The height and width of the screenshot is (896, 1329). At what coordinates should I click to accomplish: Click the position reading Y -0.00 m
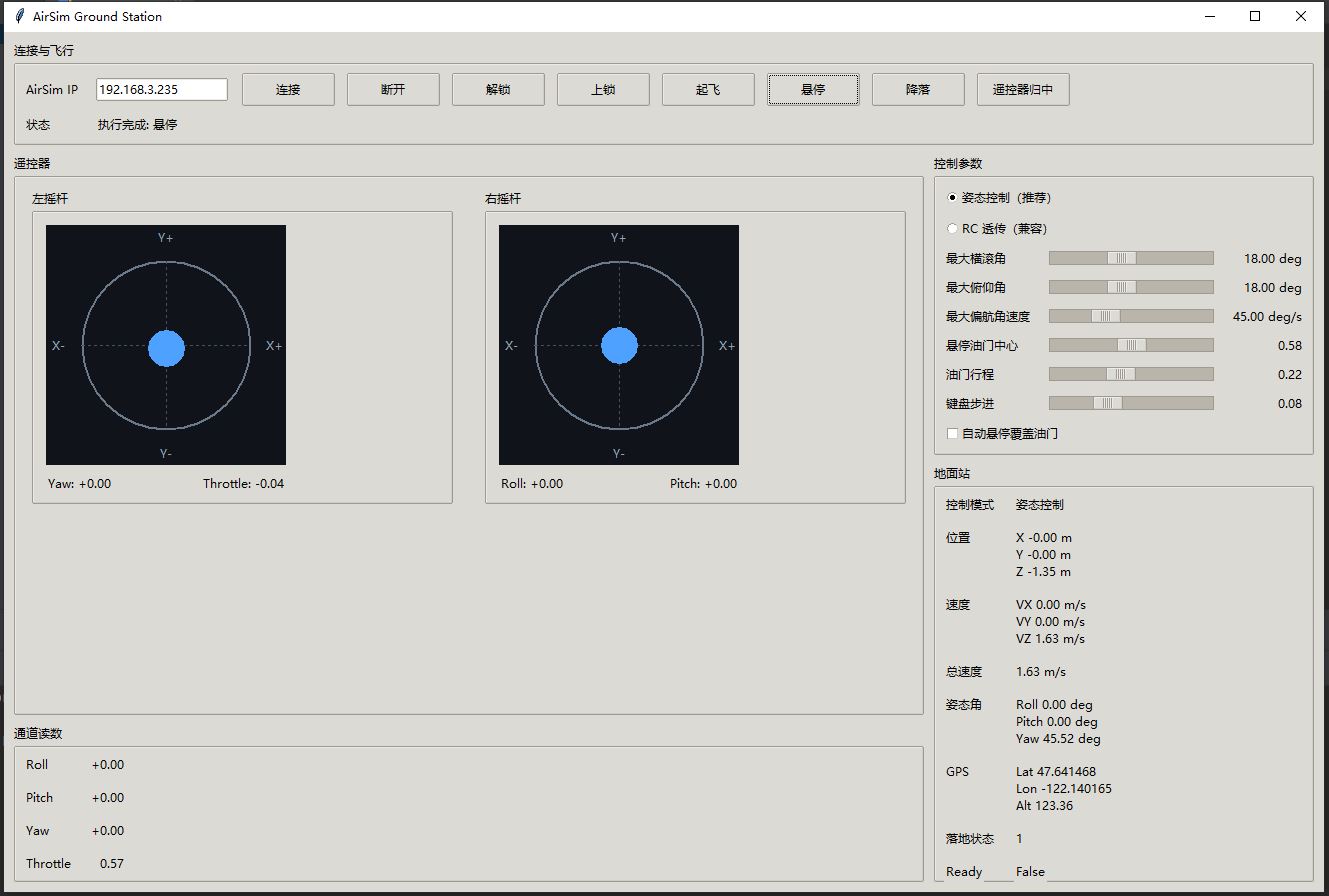[x=1044, y=555]
